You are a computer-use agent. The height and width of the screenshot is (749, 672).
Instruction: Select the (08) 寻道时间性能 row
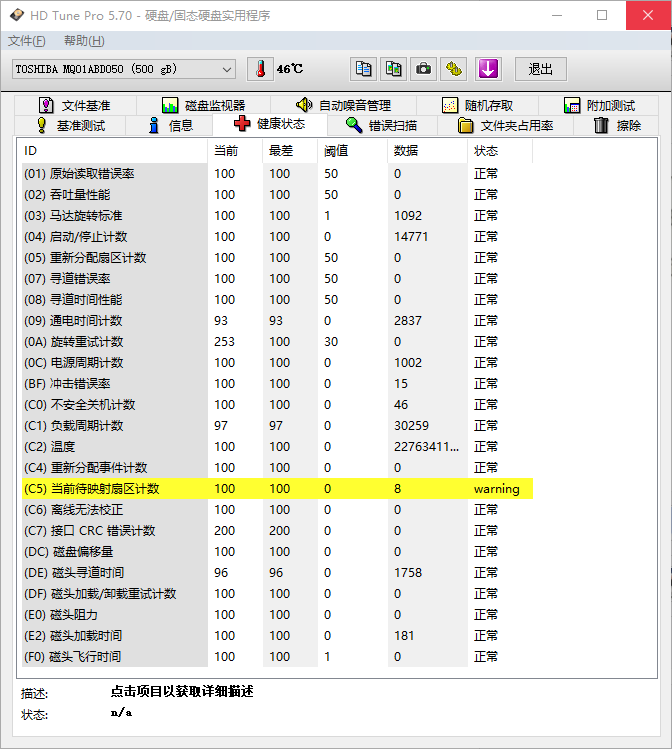point(277,300)
